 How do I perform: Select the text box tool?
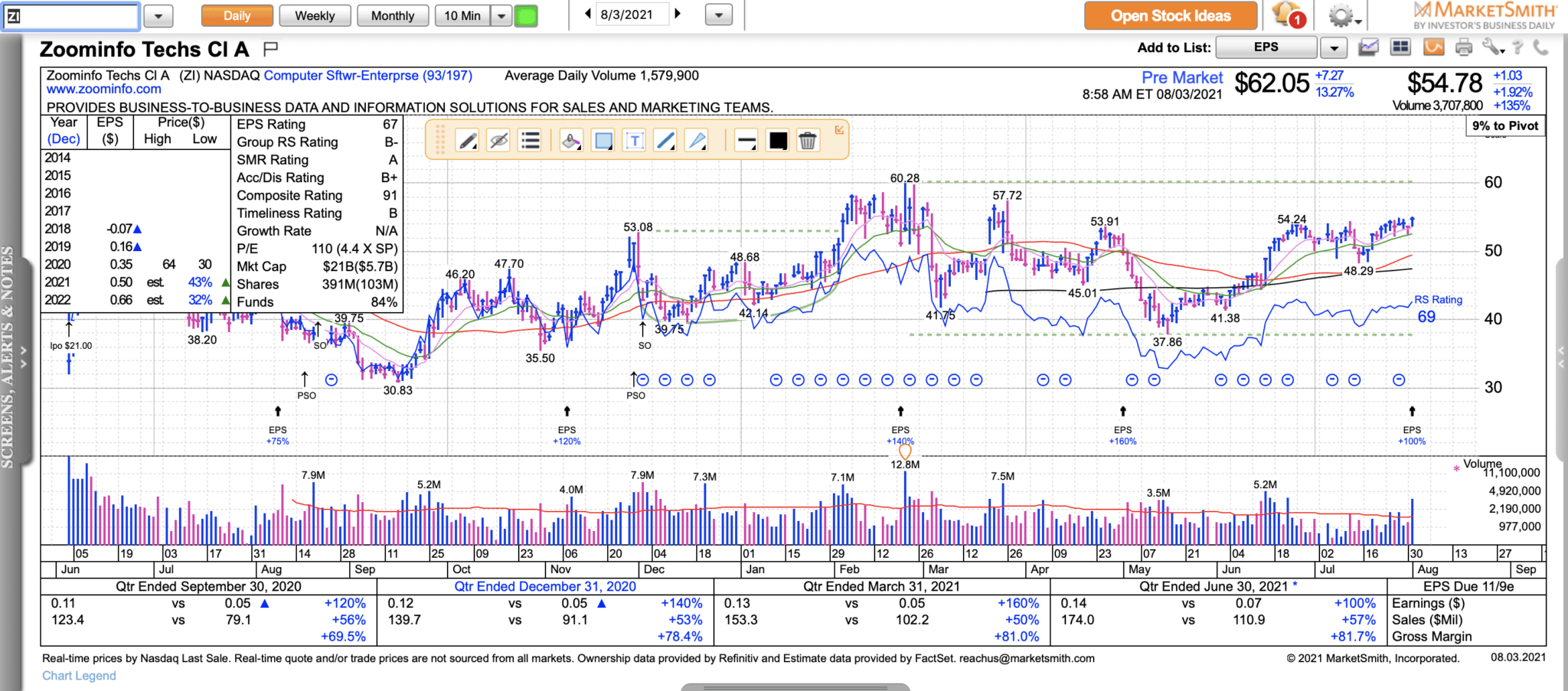click(x=635, y=141)
